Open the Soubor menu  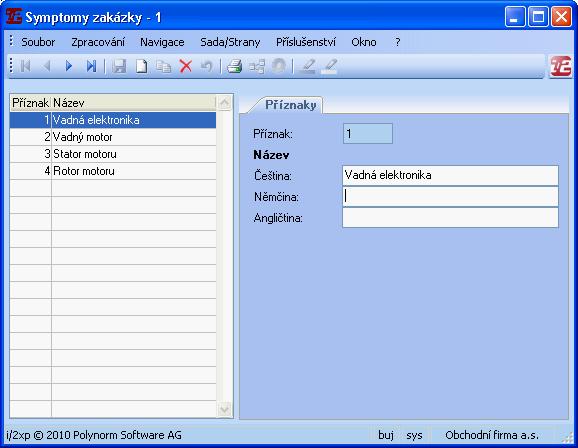point(38,42)
